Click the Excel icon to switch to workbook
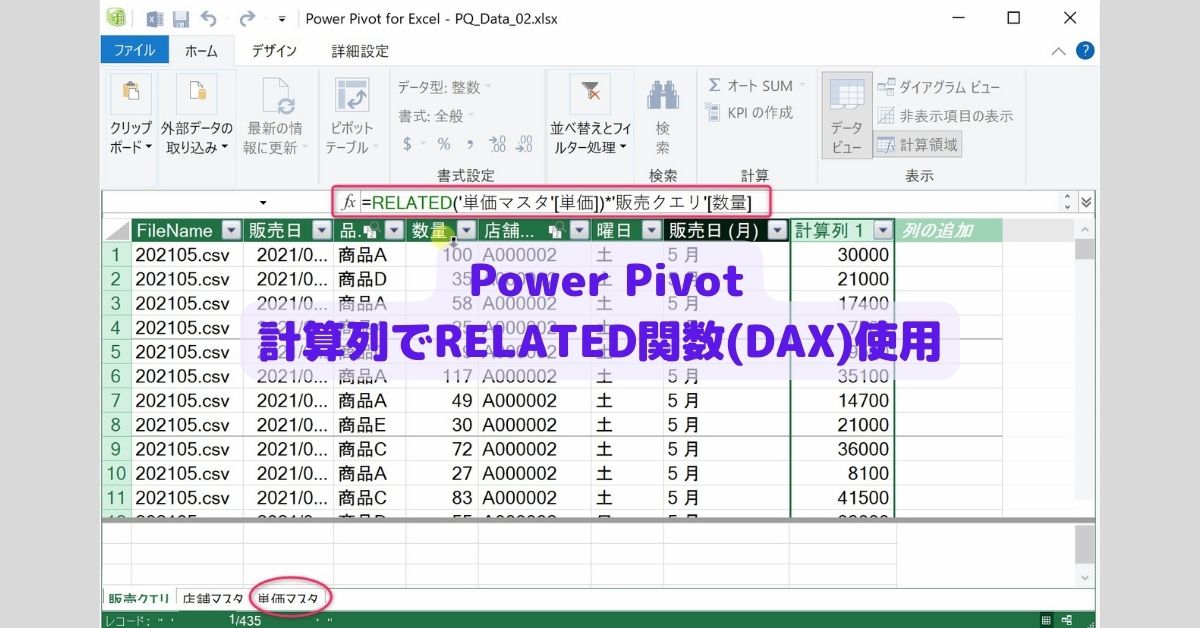1200x628 pixels. [x=155, y=18]
